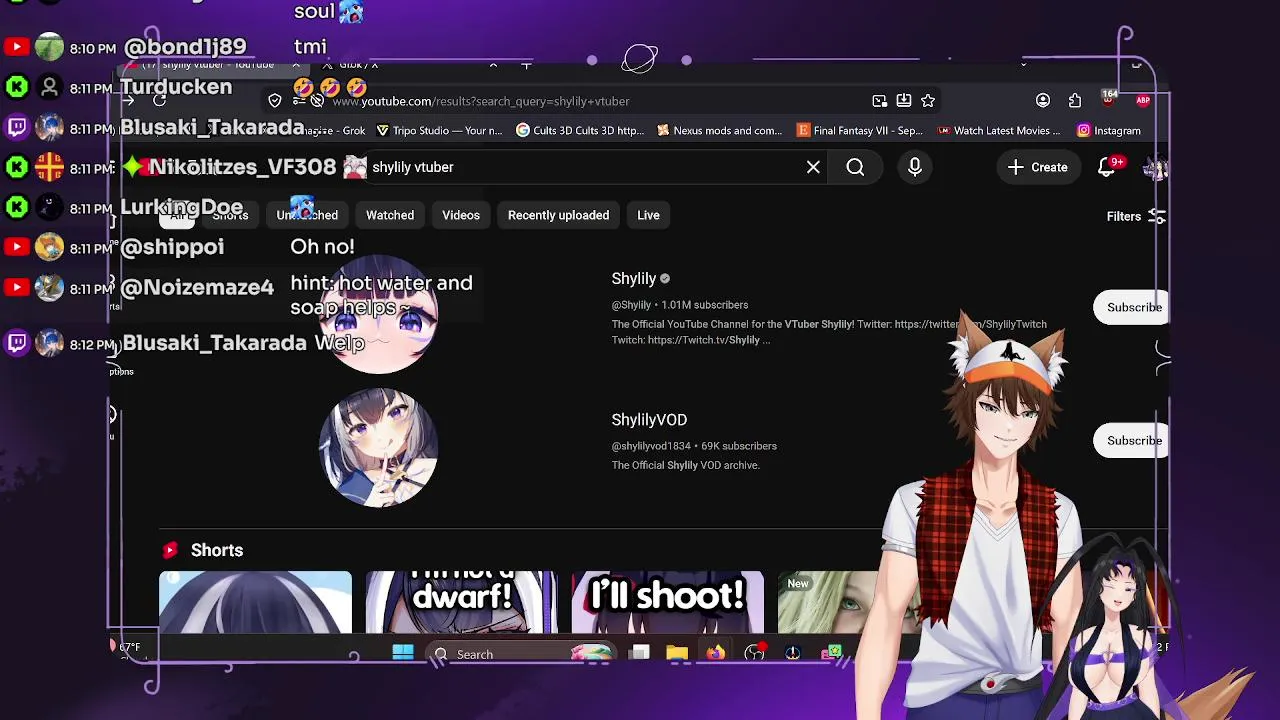Image resolution: width=1280 pixels, height=720 pixels.
Task: Click the ABP ad blocker extension icon
Action: tap(1143, 100)
